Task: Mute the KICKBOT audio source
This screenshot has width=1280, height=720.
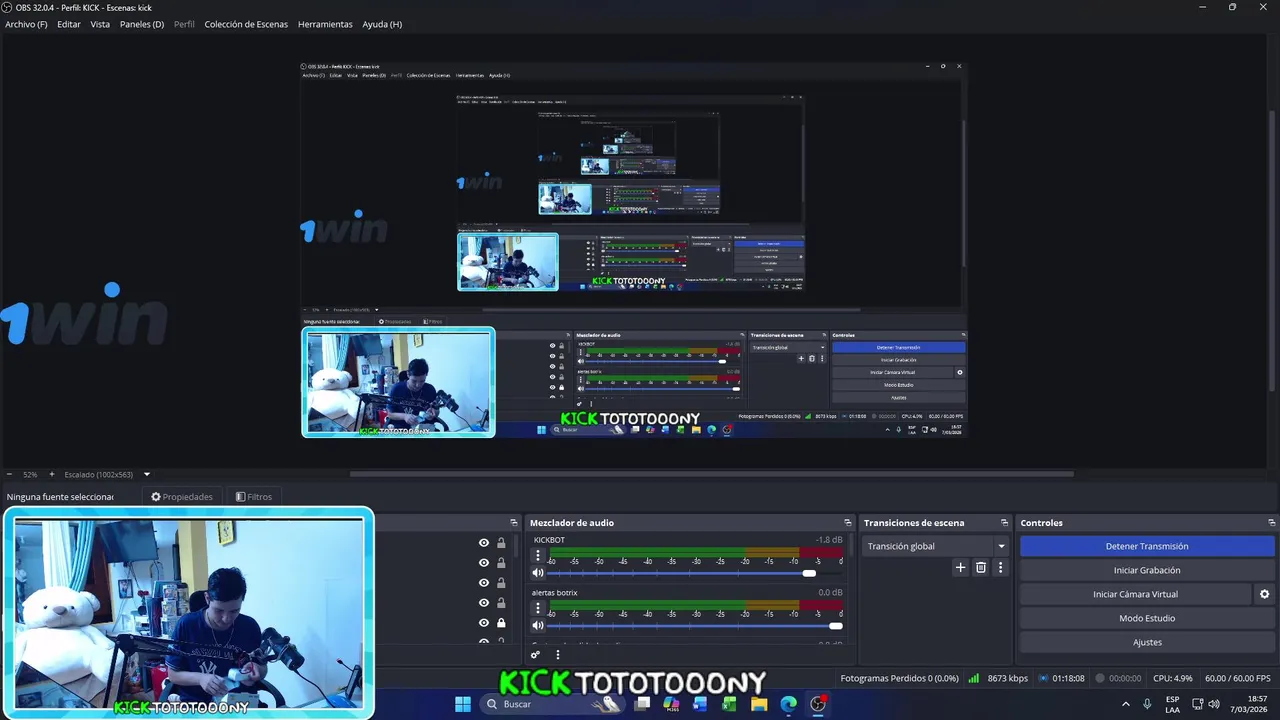Action: (x=538, y=573)
